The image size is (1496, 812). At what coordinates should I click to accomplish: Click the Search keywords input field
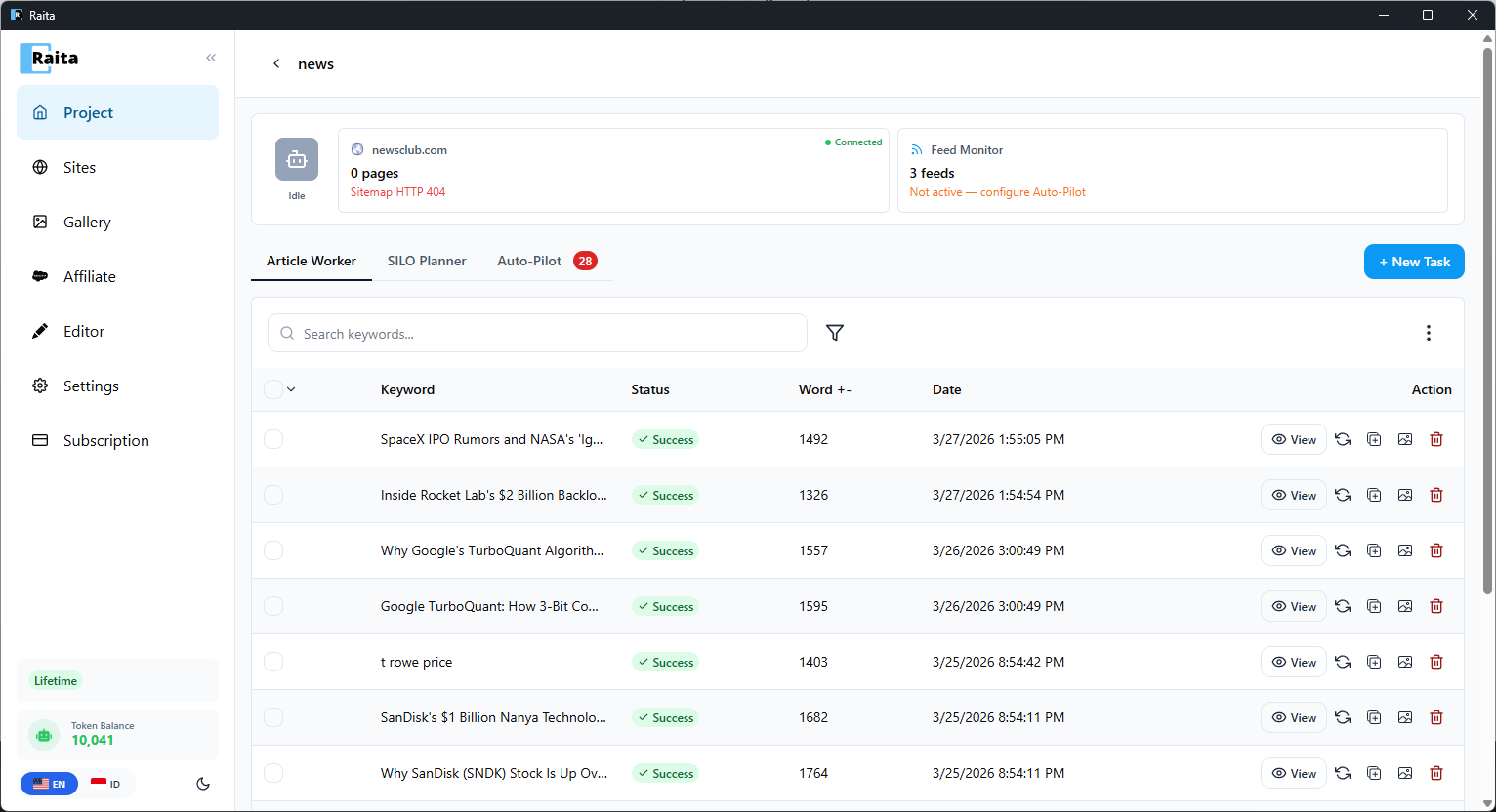[537, 333]
